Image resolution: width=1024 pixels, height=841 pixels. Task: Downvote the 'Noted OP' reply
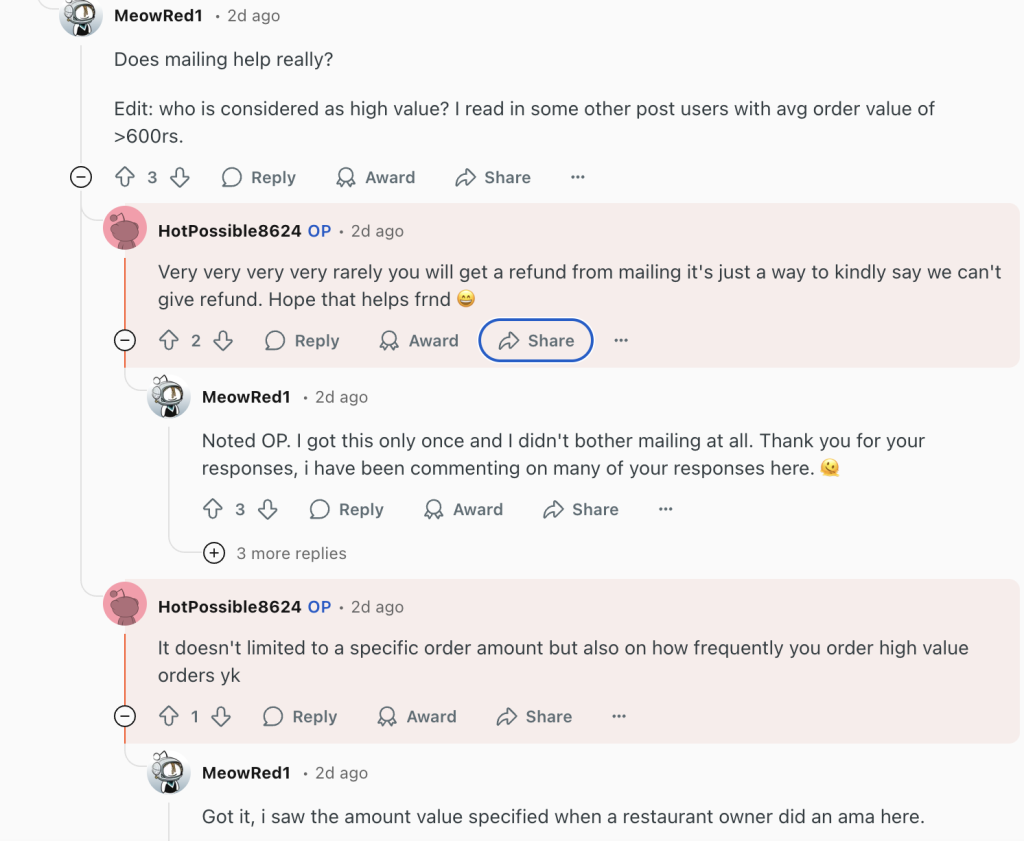pyautogui.click(x=267, y=509)
